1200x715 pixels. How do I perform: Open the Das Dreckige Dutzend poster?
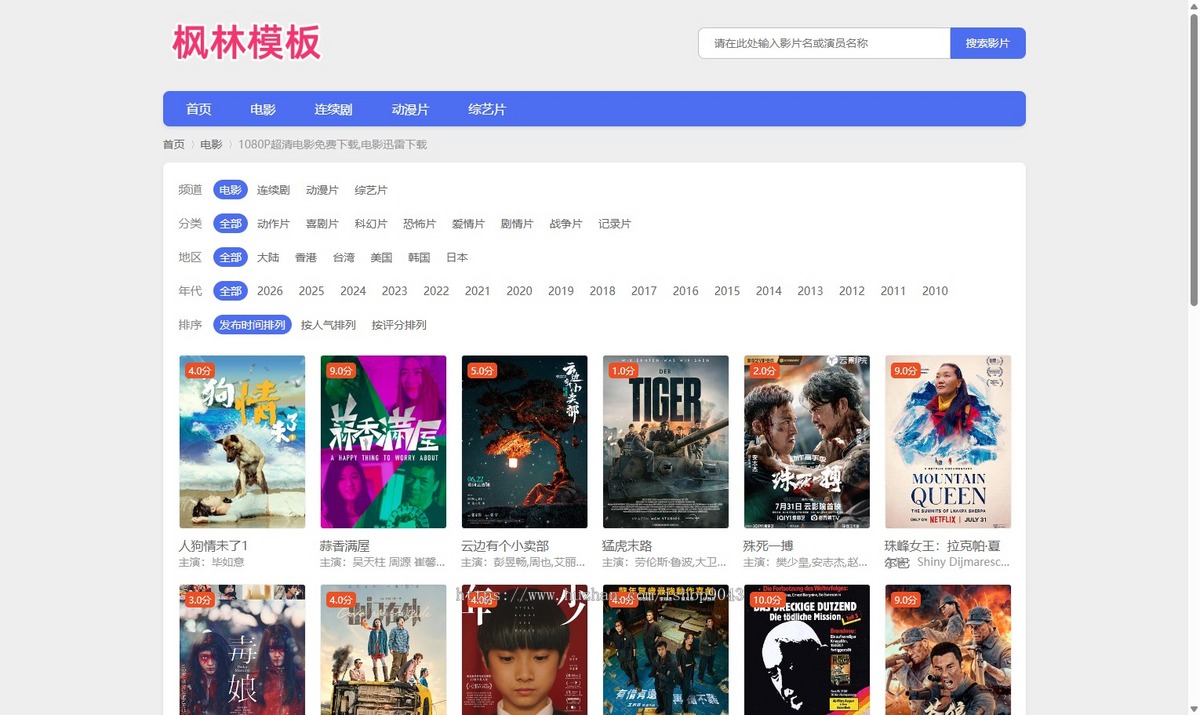(807, 650)
